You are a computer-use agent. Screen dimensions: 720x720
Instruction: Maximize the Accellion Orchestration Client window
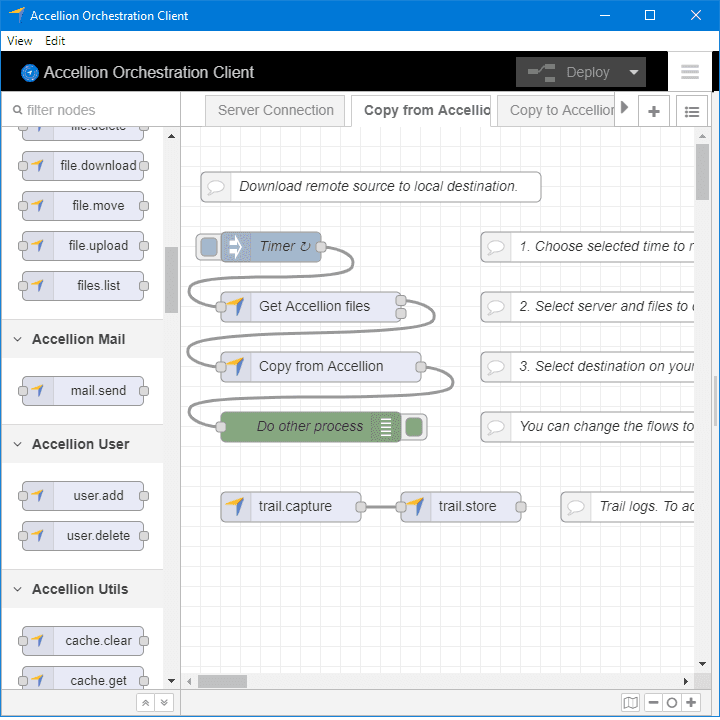(650, 15)
